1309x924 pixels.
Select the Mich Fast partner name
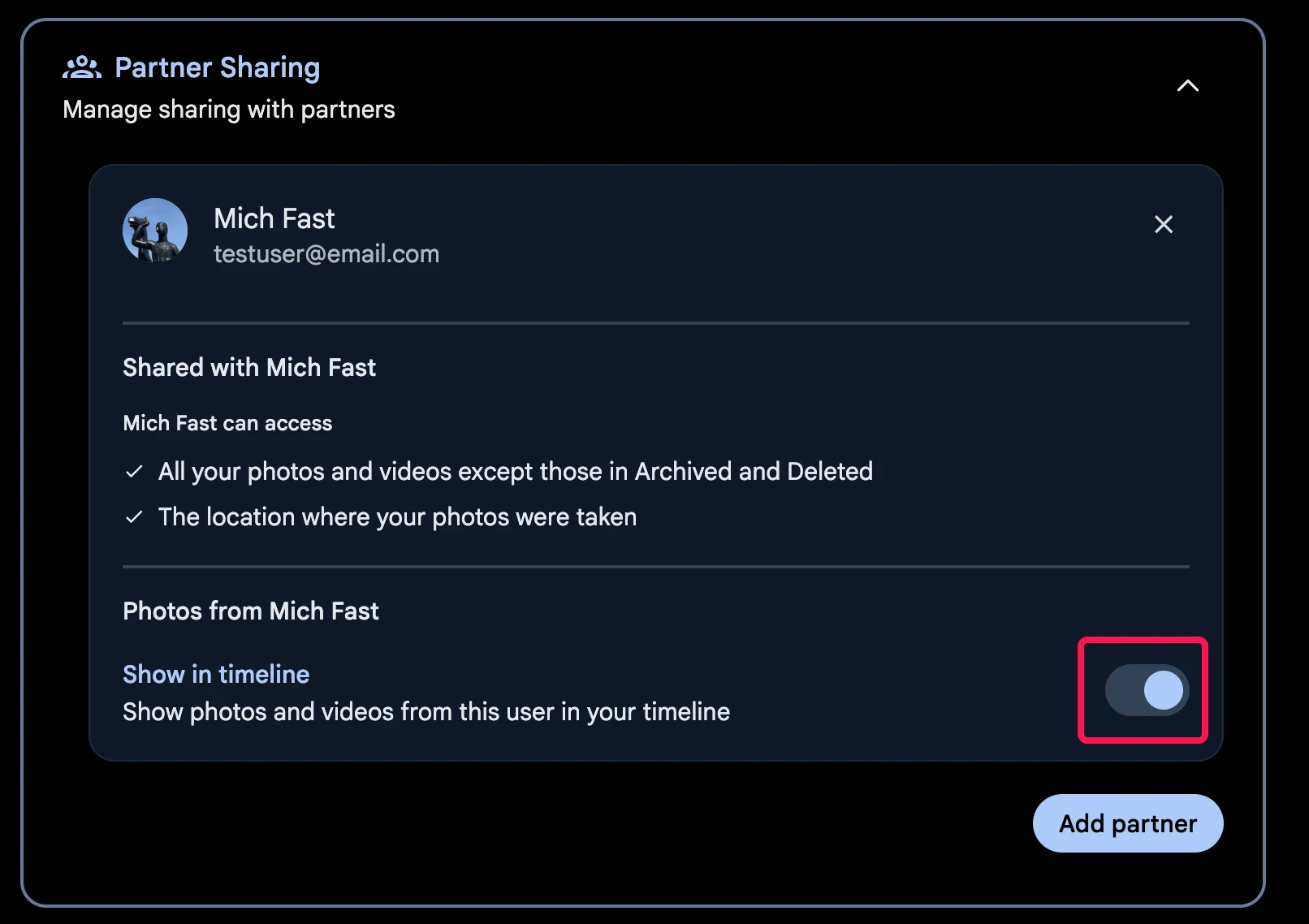click(x=274, y=218)
